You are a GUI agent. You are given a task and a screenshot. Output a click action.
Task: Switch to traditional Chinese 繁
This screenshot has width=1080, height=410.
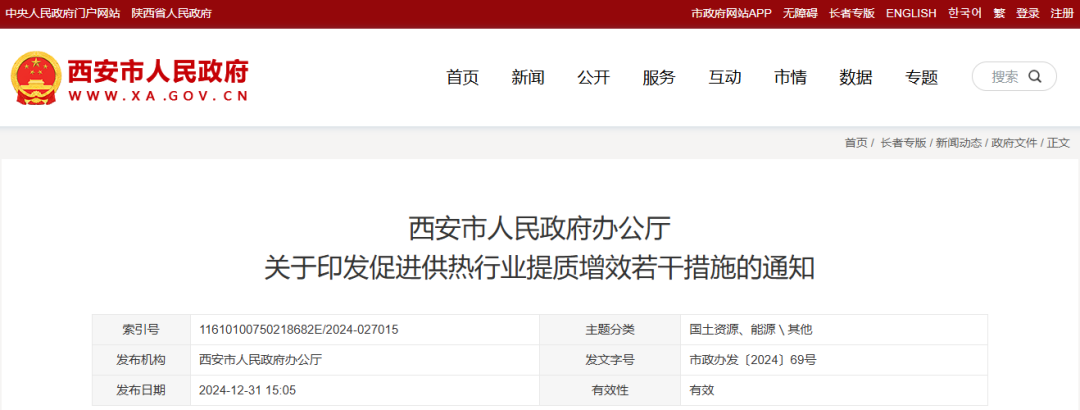[x=999, y=13]
